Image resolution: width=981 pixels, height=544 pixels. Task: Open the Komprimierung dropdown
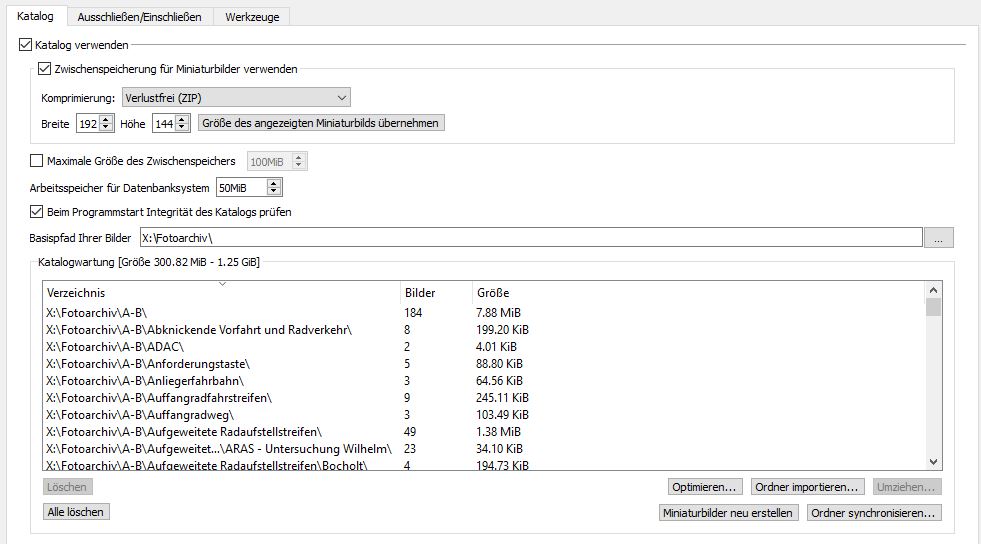(235, 97)
